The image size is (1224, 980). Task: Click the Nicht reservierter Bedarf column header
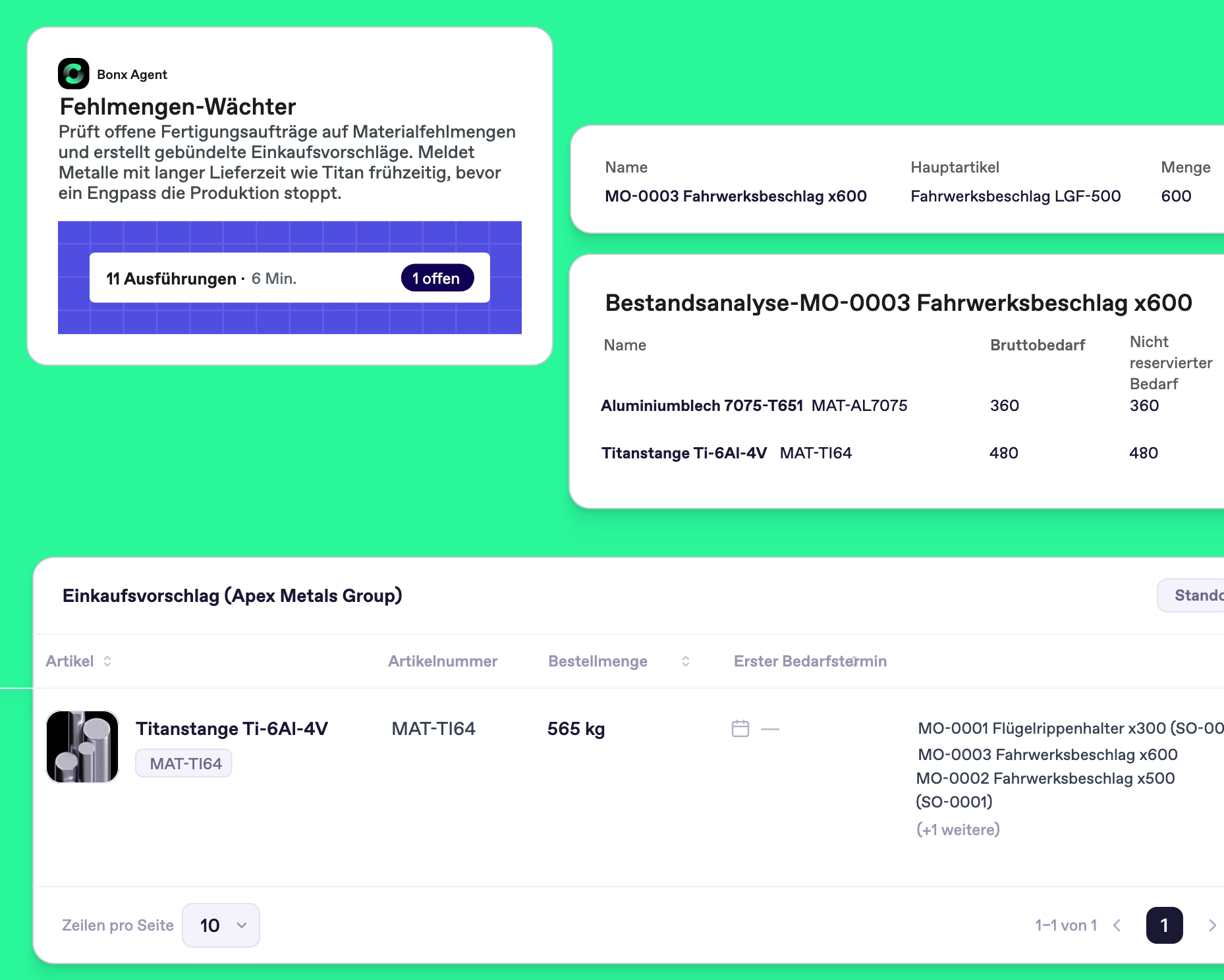click(1171, 363)
